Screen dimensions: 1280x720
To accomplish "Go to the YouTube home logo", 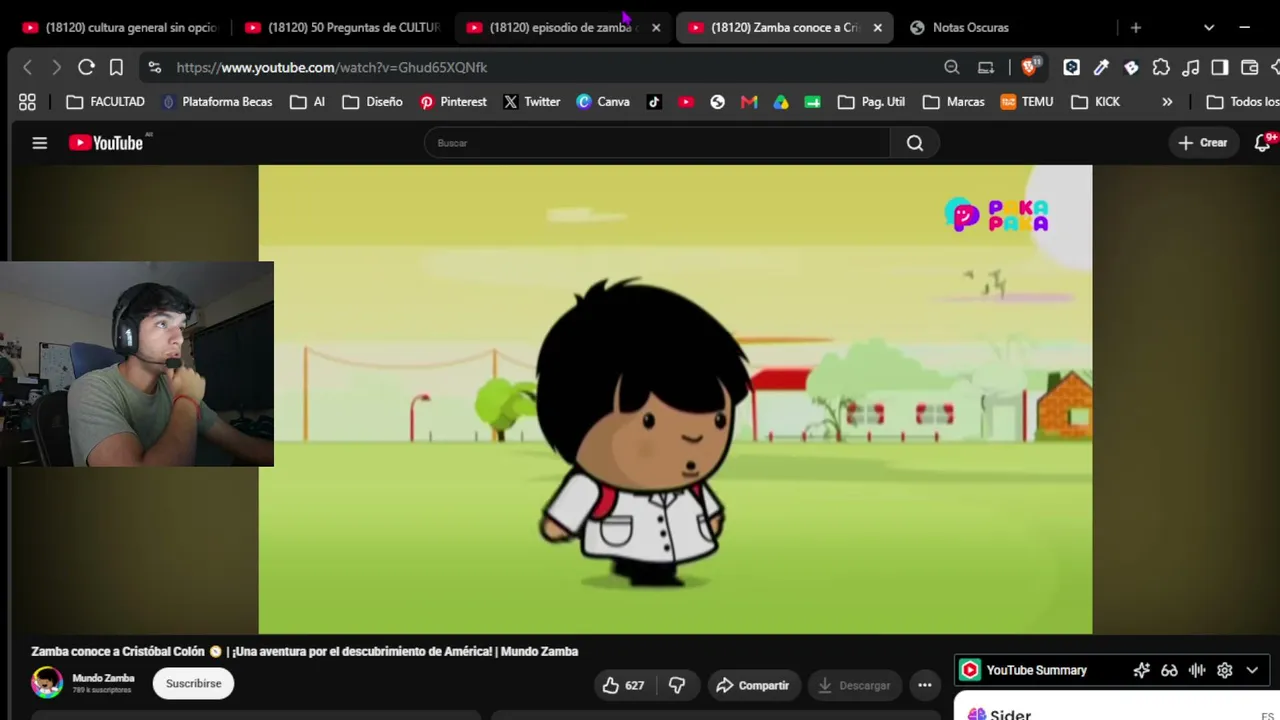I will (106, 143).
